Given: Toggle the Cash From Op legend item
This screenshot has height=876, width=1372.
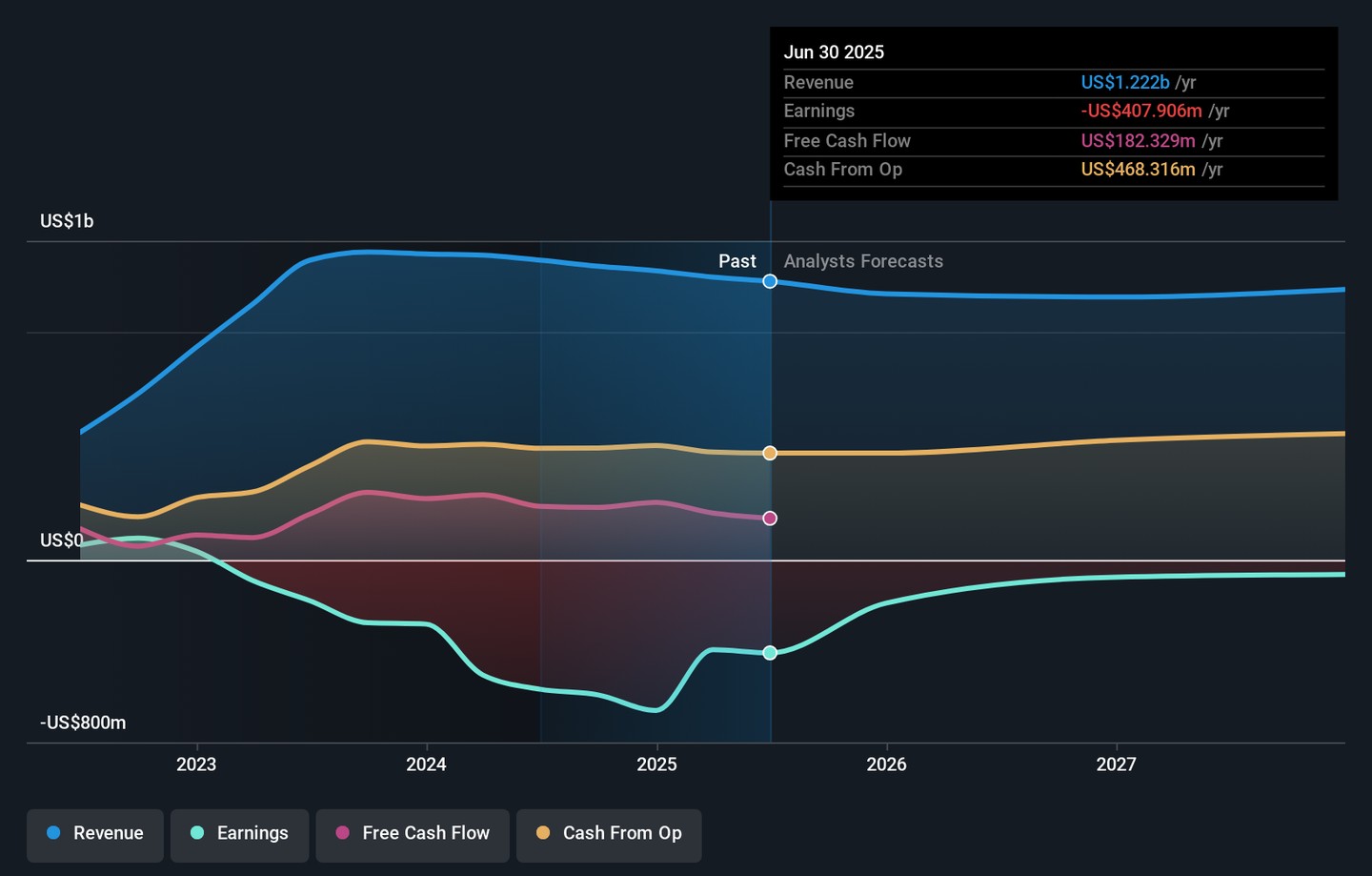Looking at the screenshot, I should pos(609,834).
